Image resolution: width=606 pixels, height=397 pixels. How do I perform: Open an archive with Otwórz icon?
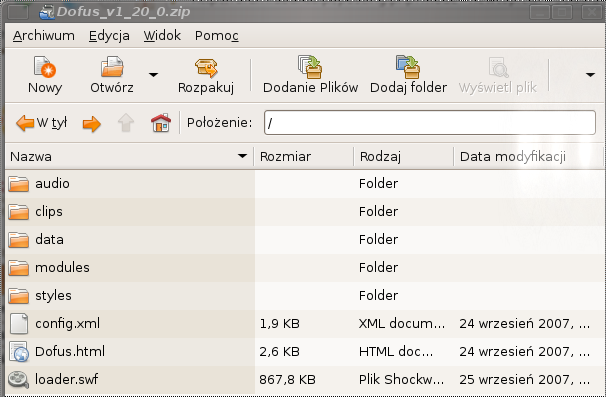[x=112, y=67]
